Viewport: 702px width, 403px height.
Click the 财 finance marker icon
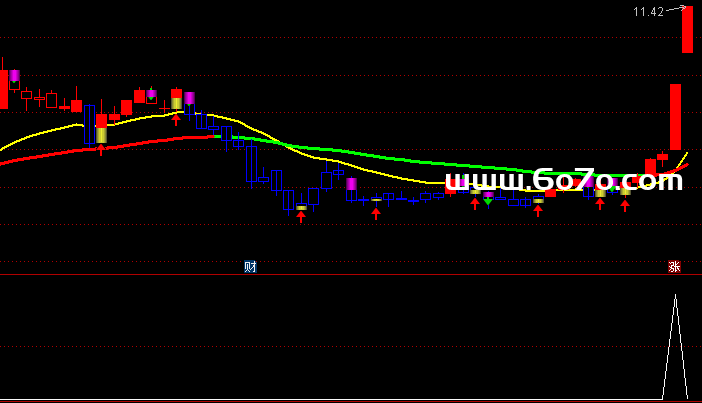(x=250, y=266)
